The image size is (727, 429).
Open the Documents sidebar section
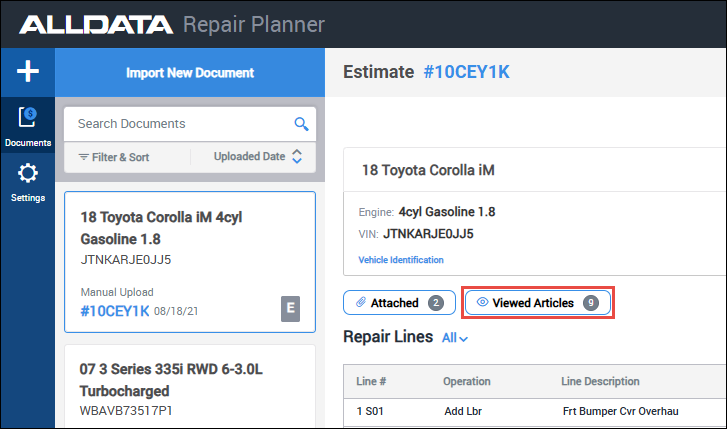pyautogui.click(x=27, y=126)
